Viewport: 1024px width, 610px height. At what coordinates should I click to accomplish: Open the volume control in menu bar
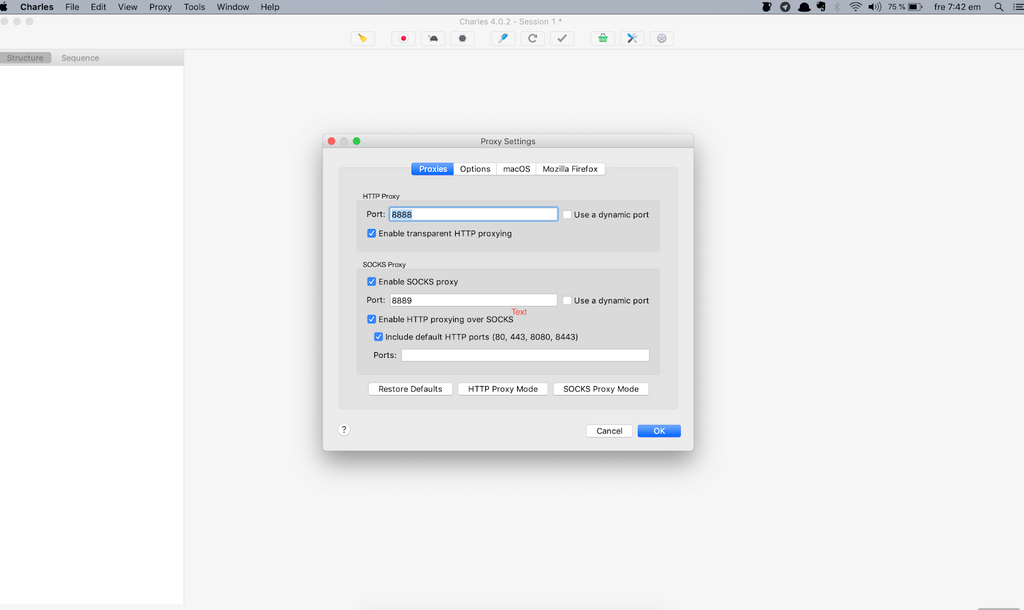tap(874, 7)
